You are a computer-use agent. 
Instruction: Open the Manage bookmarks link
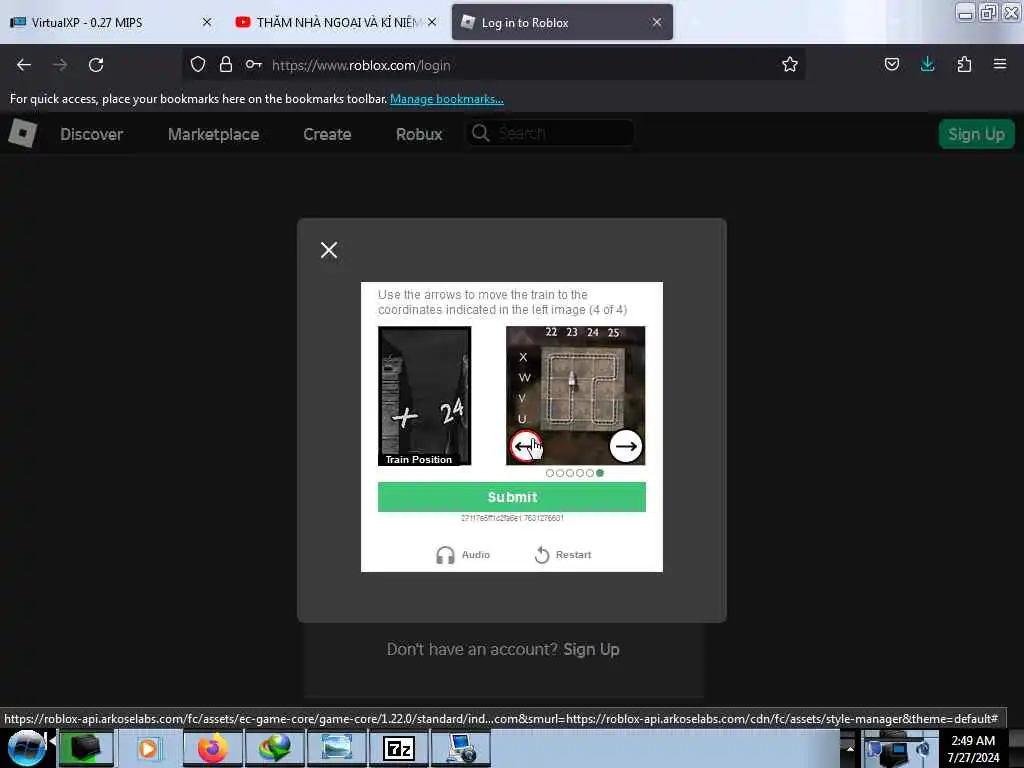(447, 99)
